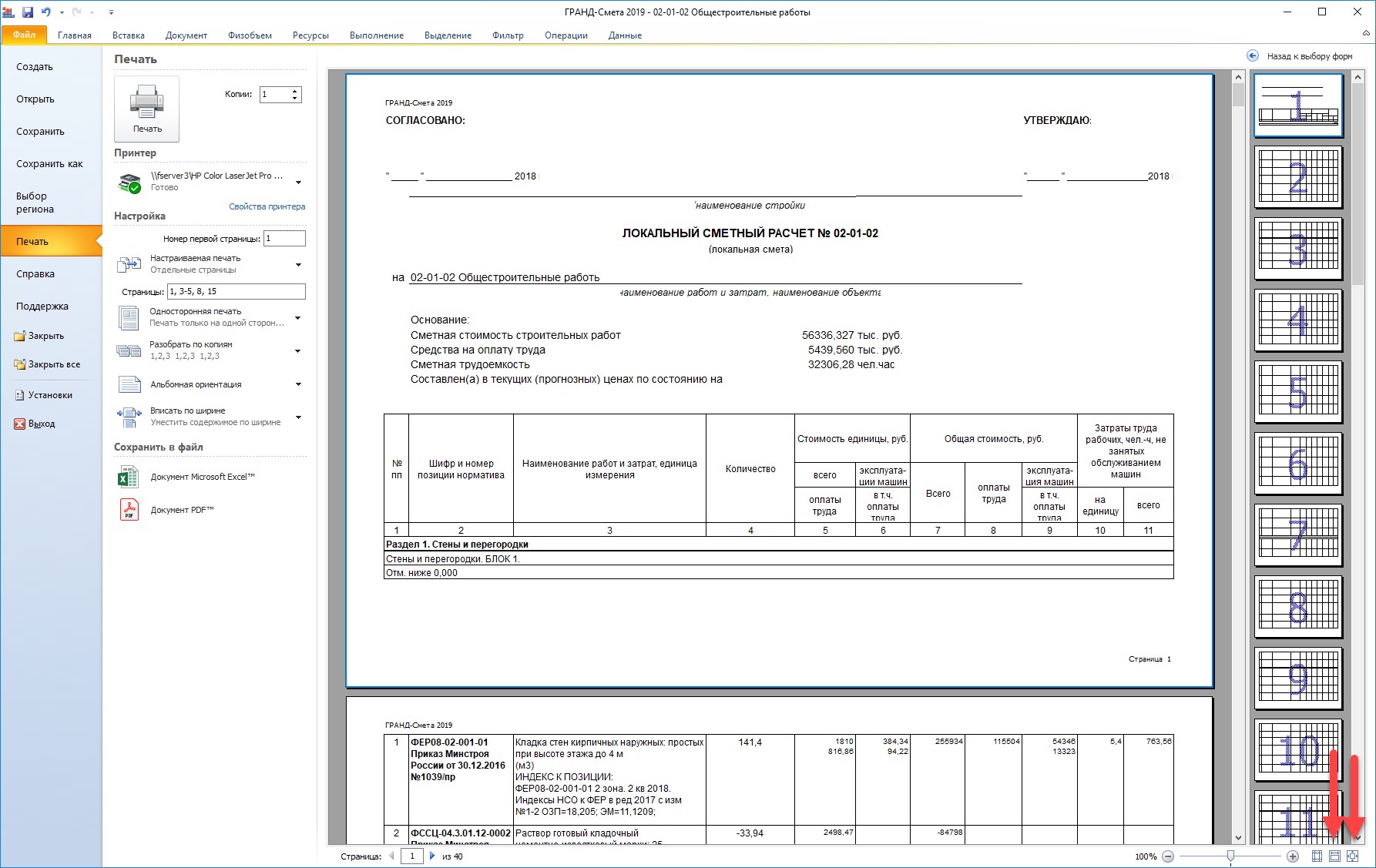This screenshot has height=868, width=1376.
Task: Click the zoom slider handle
Action: tap(1230, 856)
